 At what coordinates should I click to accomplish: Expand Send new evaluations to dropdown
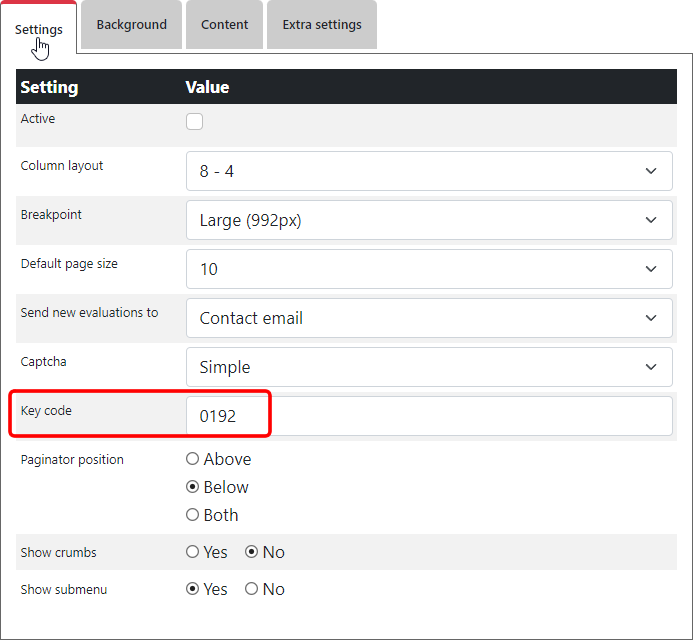tap(428, 318)
